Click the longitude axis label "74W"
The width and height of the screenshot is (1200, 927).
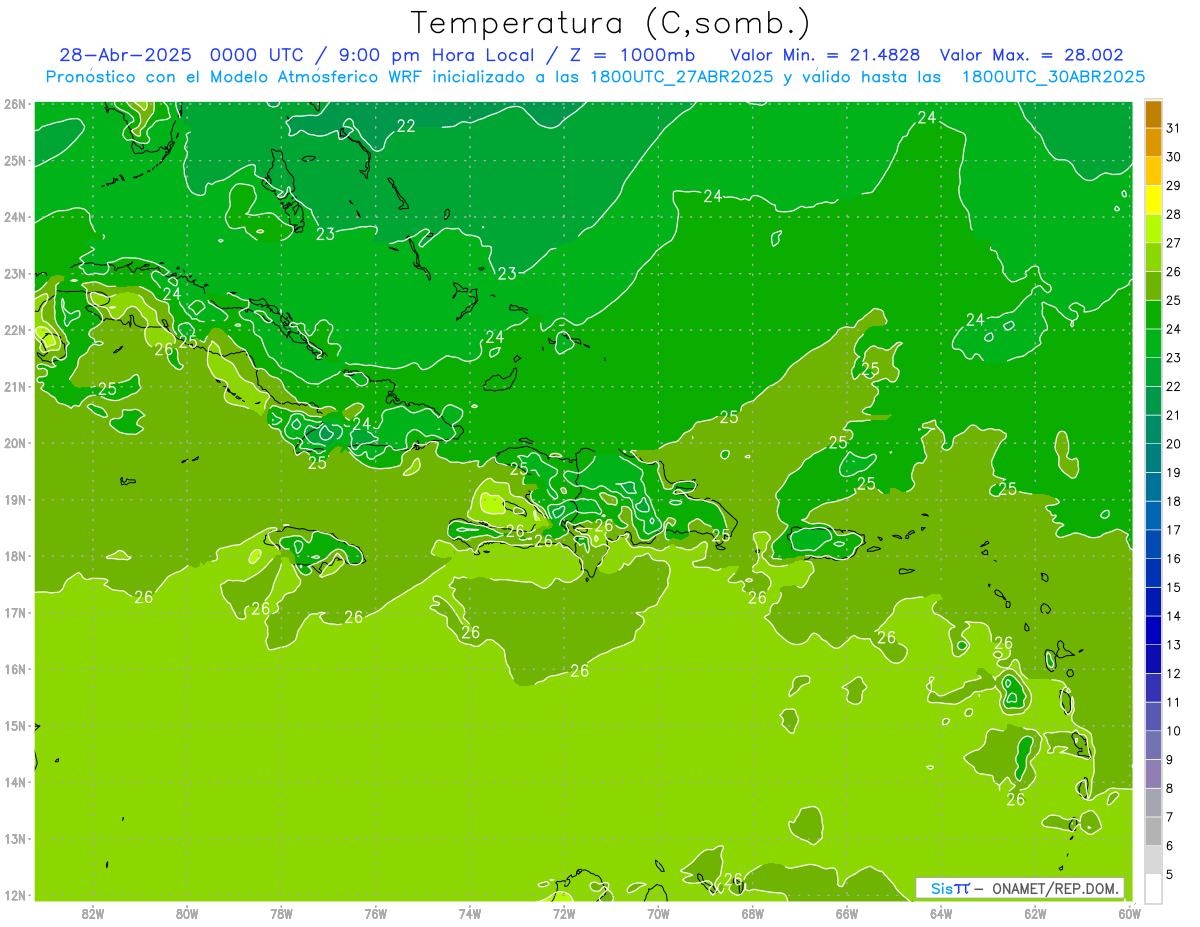470,913
